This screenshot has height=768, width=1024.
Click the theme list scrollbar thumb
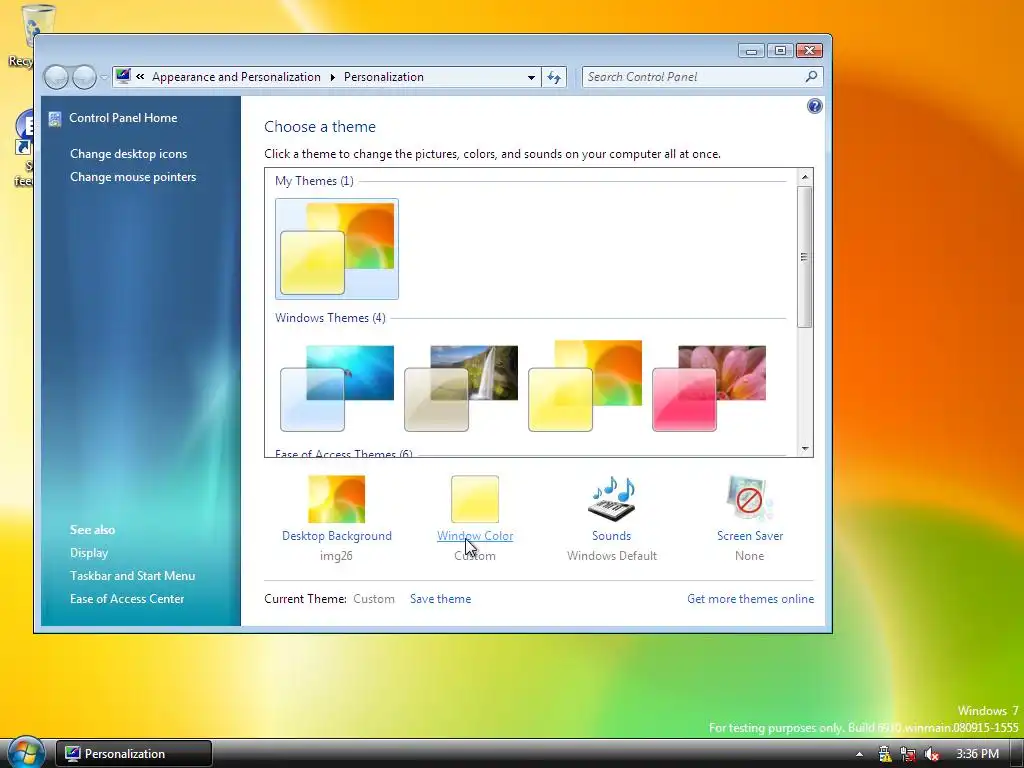click(x=805, y=257)
